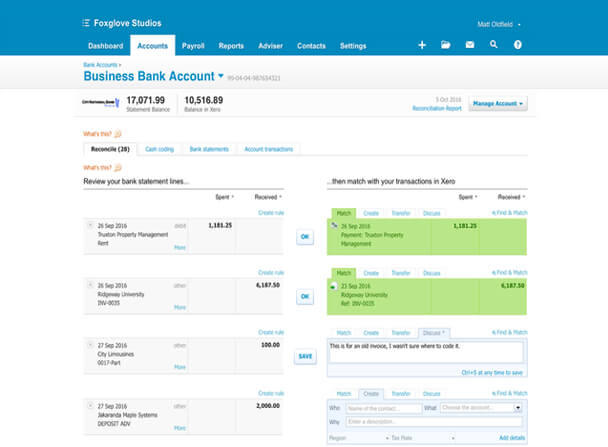Sort by Spent in bank statement lines
This screenshot has height=447, width=608.
(225, 197)
